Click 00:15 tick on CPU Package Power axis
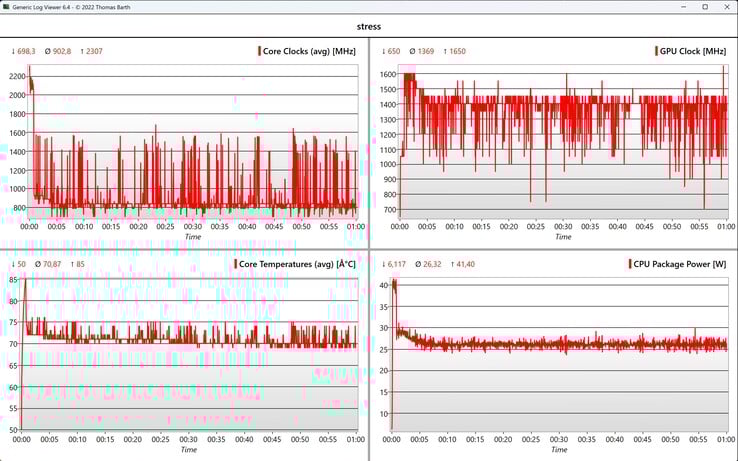738x461 pixels. click(475, 439)
